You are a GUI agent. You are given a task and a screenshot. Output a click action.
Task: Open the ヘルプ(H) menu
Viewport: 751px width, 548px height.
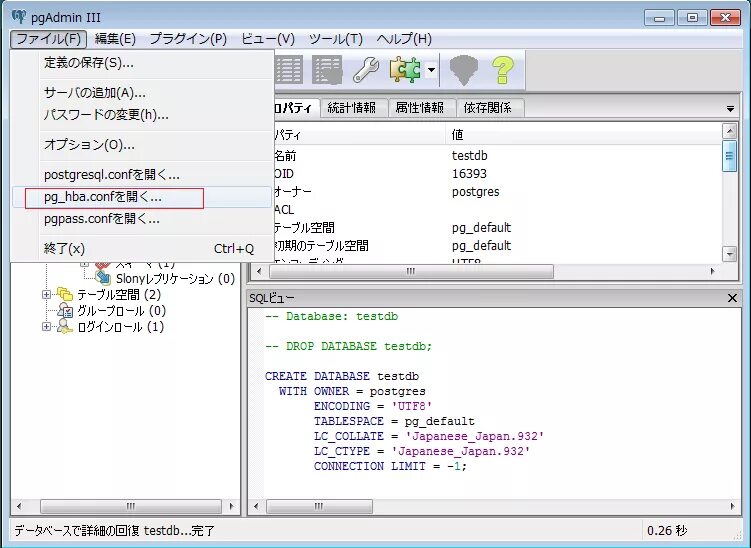404,39
